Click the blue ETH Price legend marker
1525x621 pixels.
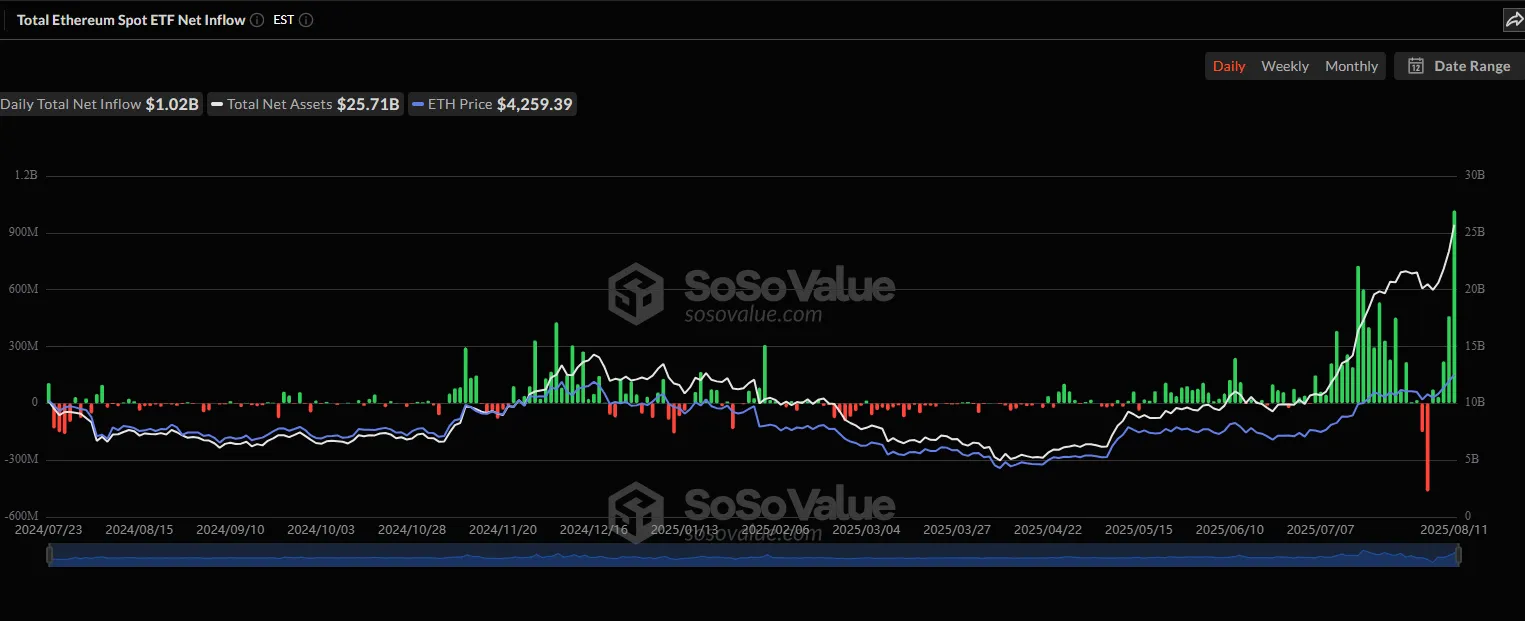click(x=418, y=104)
